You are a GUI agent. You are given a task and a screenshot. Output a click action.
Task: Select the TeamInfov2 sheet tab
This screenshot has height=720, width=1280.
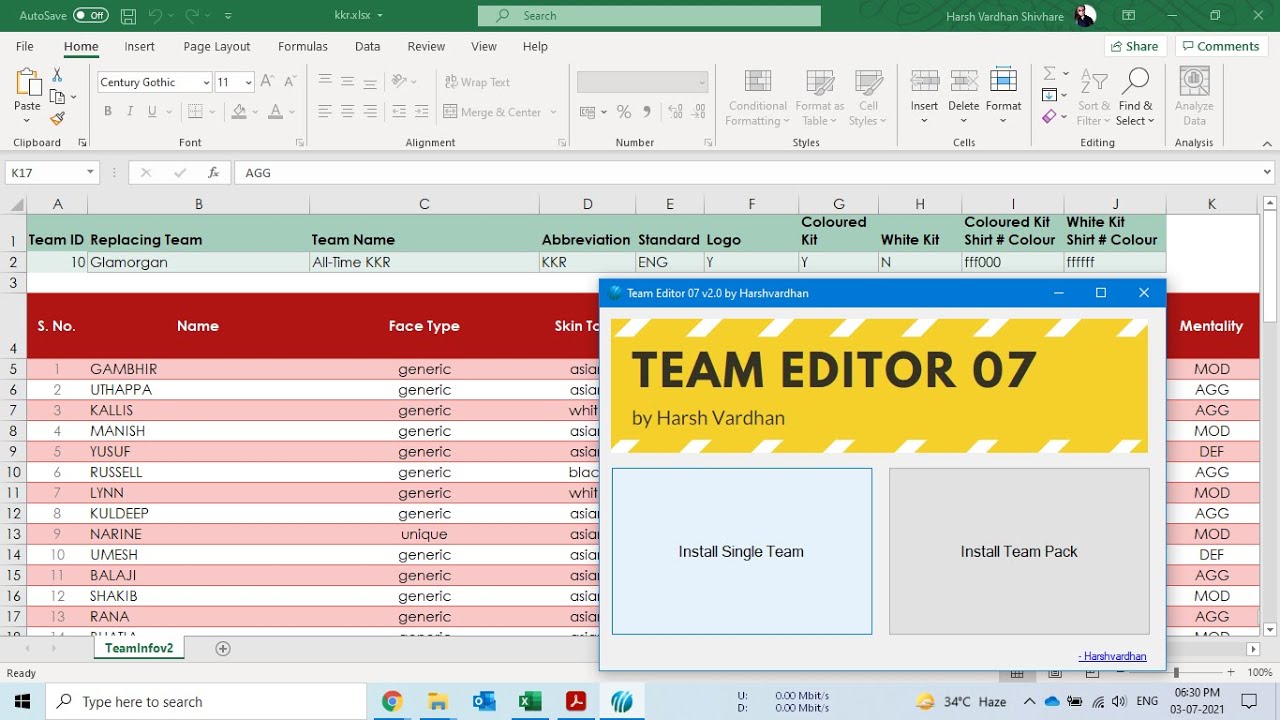pyautogui.click(x=139, y=648)
